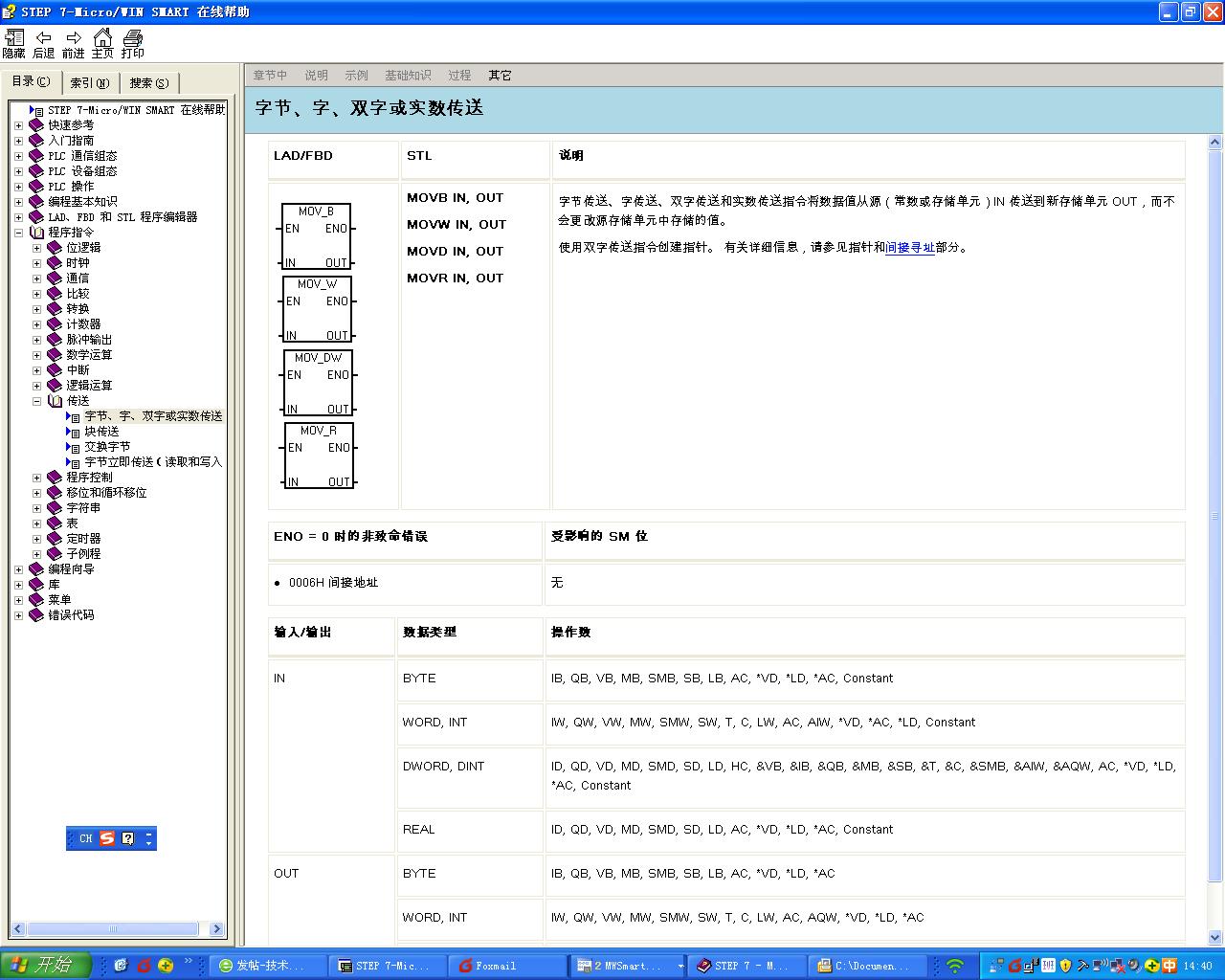The height and width of the screenshot is (980, 1225).
Task: Expand the 编程向导 tree node
Action: click(x=18, y=569)
